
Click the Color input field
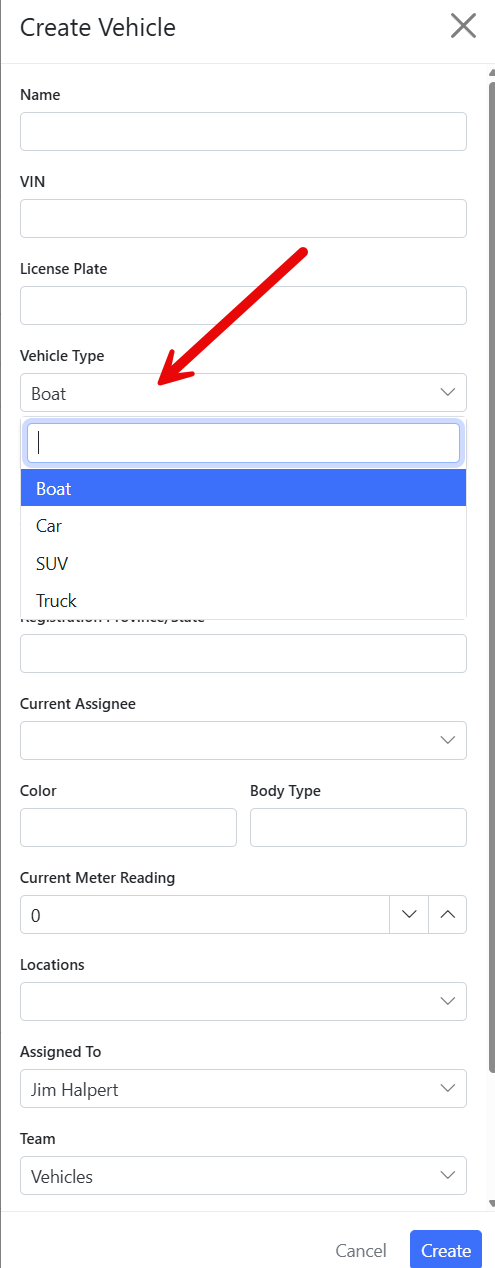click(x=128, y=827)
